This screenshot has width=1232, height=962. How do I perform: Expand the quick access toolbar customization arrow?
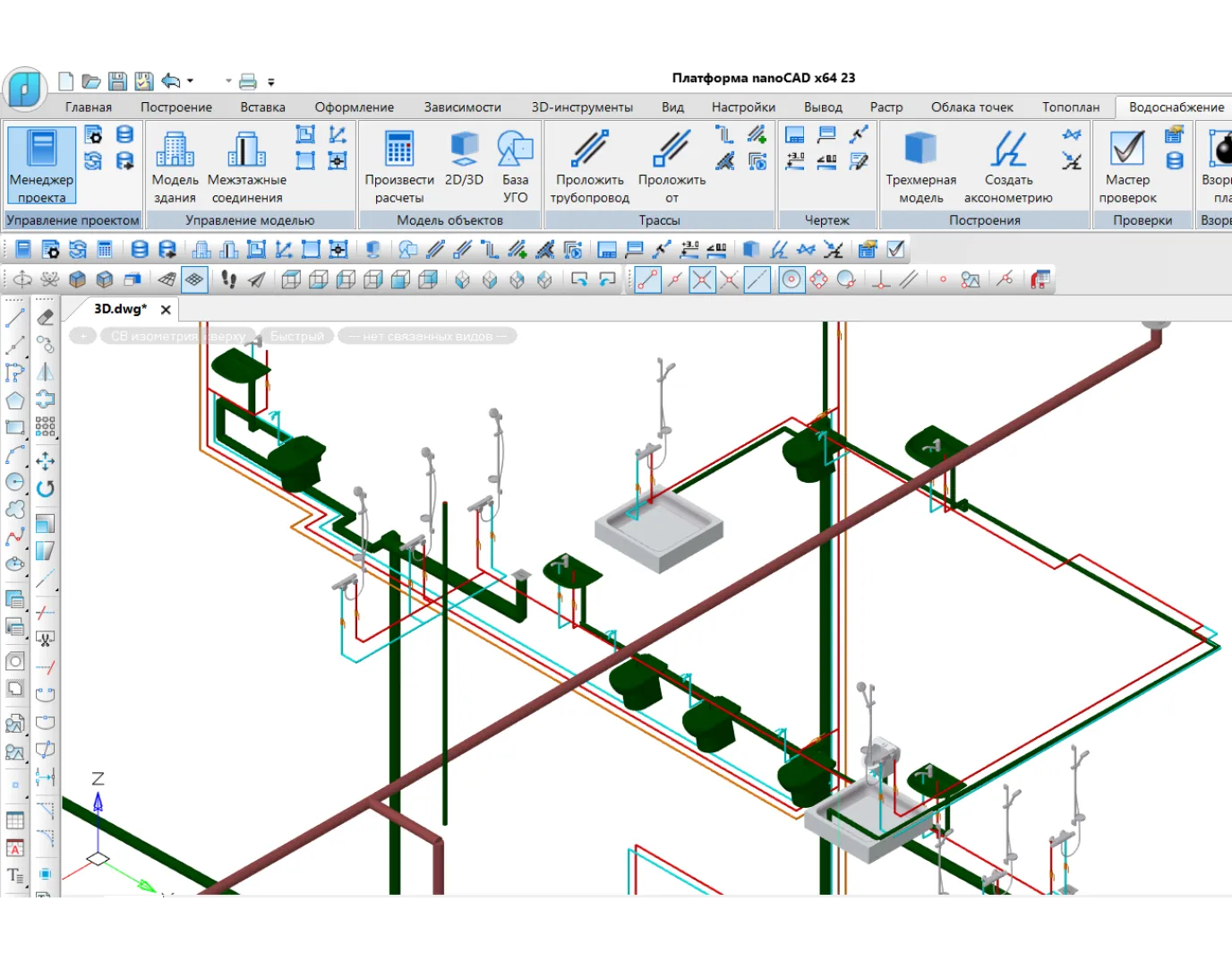point(271,82)
